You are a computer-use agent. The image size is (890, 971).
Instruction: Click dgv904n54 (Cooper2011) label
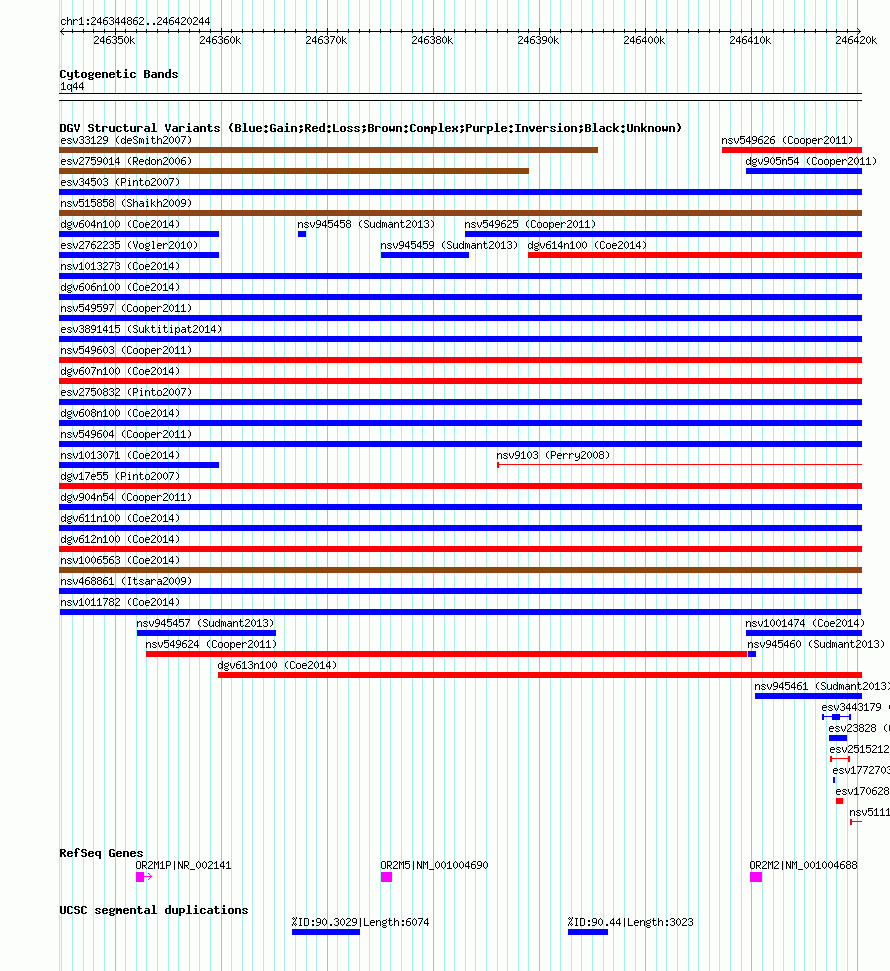tap(126, 497)
